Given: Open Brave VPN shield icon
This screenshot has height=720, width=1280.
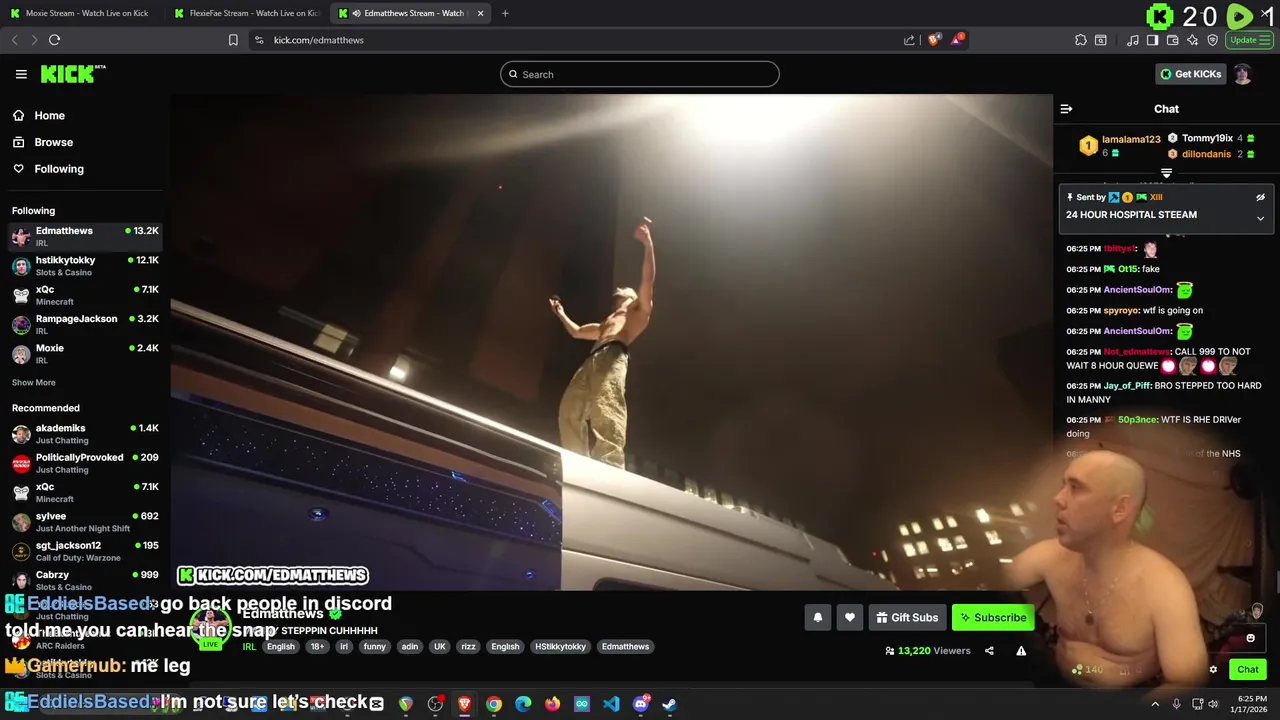Looking at the screenshot, I should point(1213,40).
